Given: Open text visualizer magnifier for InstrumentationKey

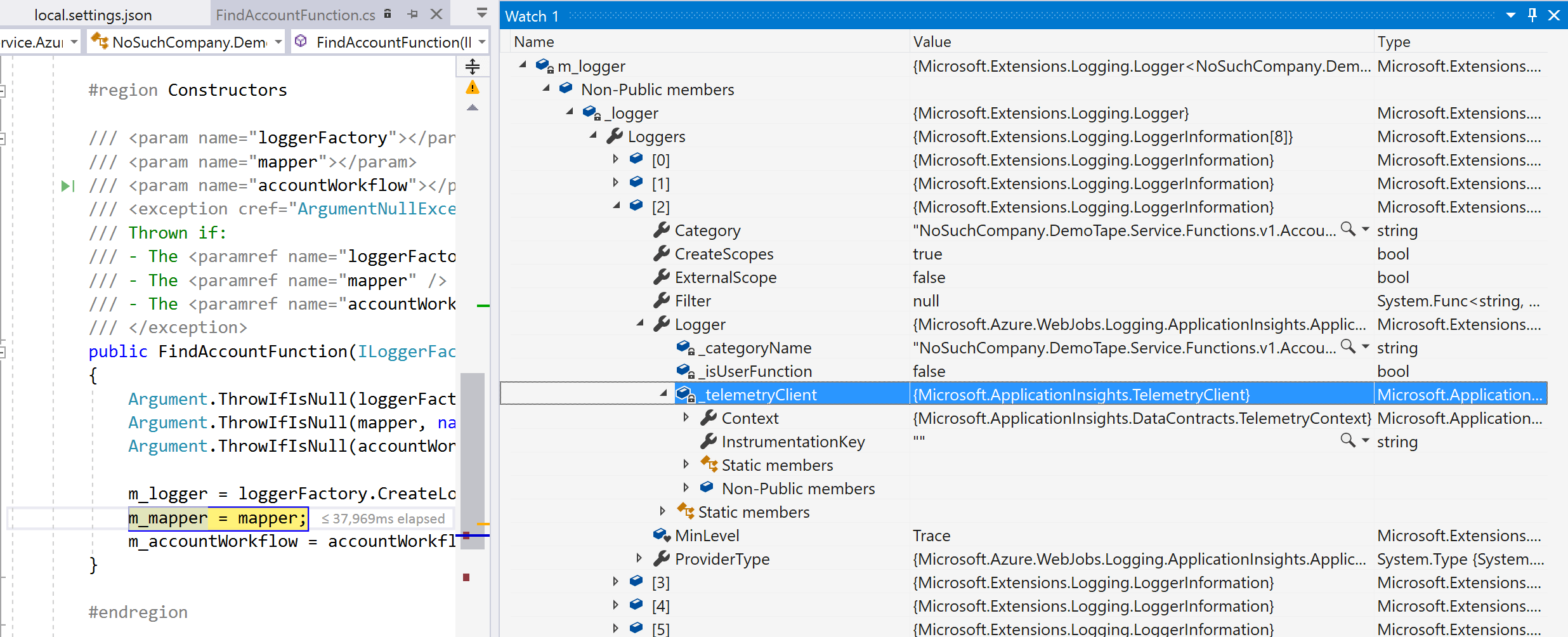Looking at the screenshot, I should [1347, 440].
